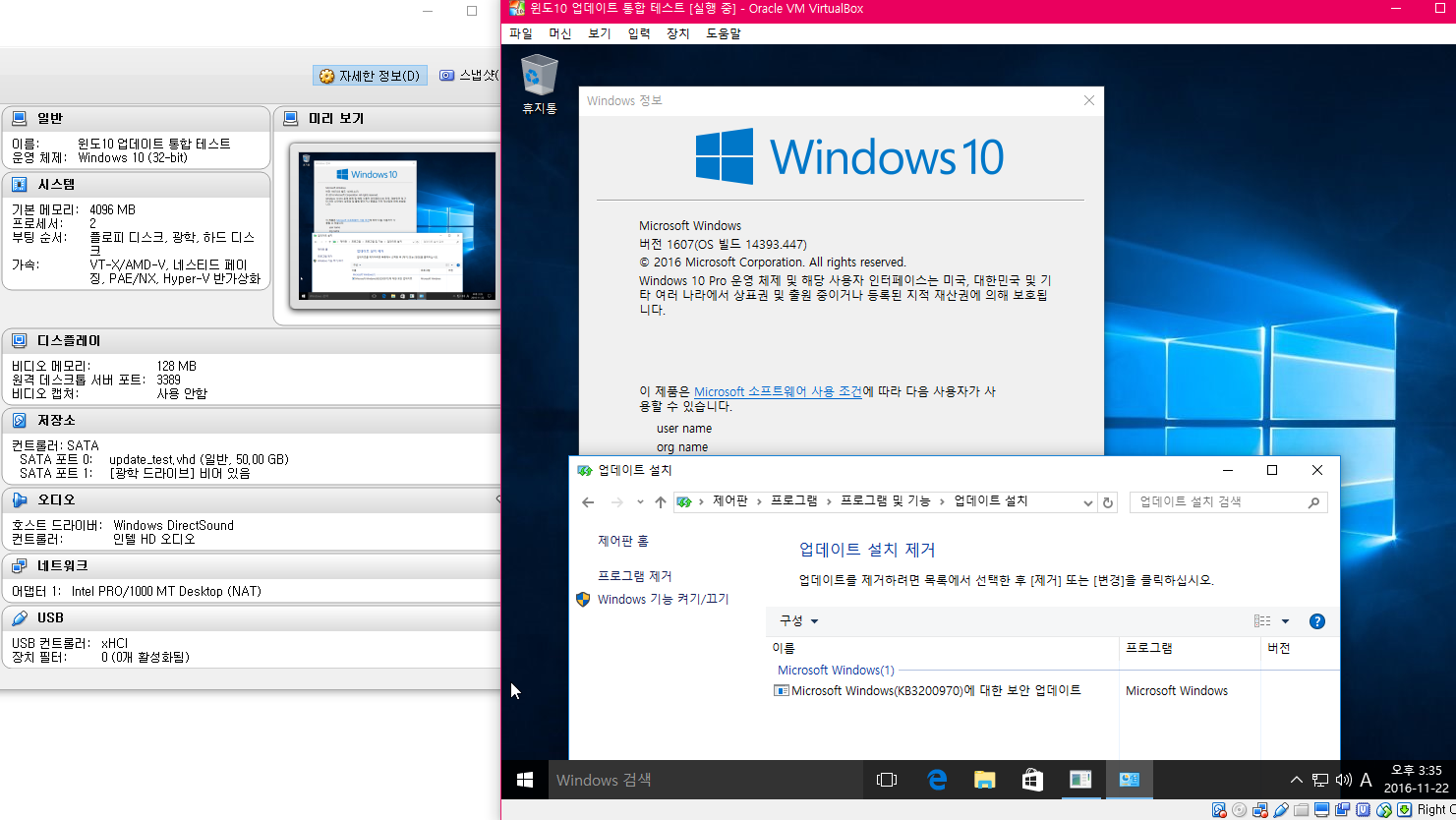Screen dimensions: 1456x820
Task: Open the 제어판 홈 link
Action: [623, 541]
